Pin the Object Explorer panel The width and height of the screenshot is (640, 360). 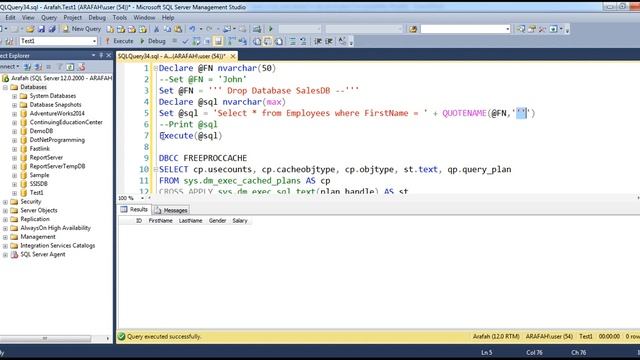click(x=101, y=55)
